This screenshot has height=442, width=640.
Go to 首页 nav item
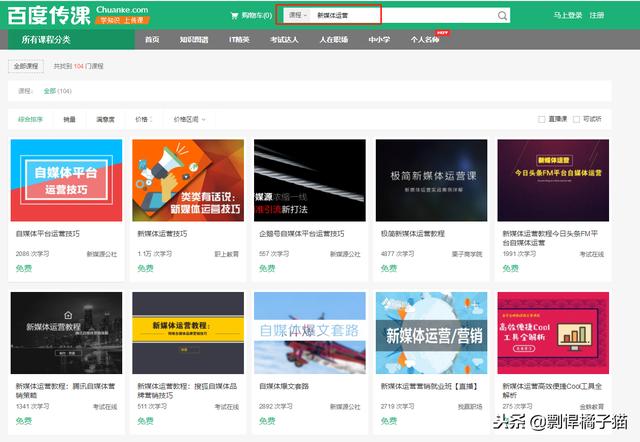[152, 40]
